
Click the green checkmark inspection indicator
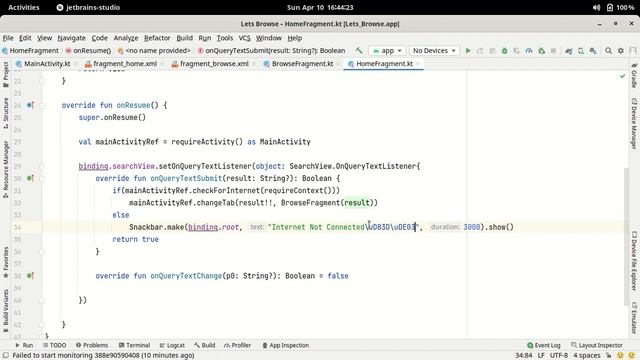(622, 76)
